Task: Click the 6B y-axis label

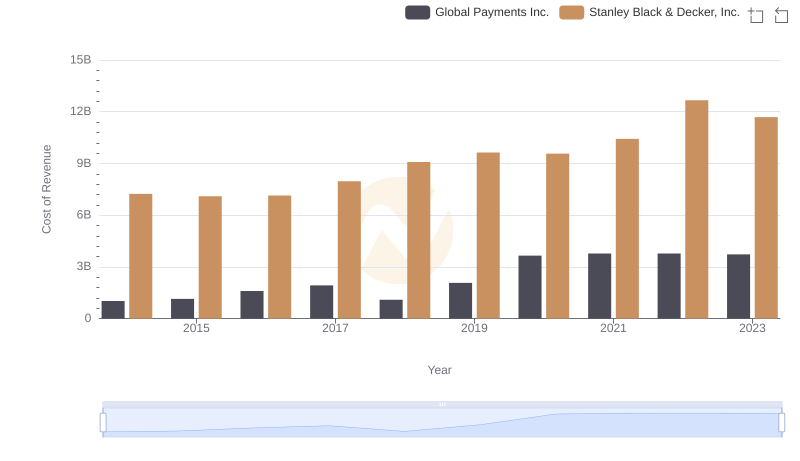Action: (x=84, y=215)
